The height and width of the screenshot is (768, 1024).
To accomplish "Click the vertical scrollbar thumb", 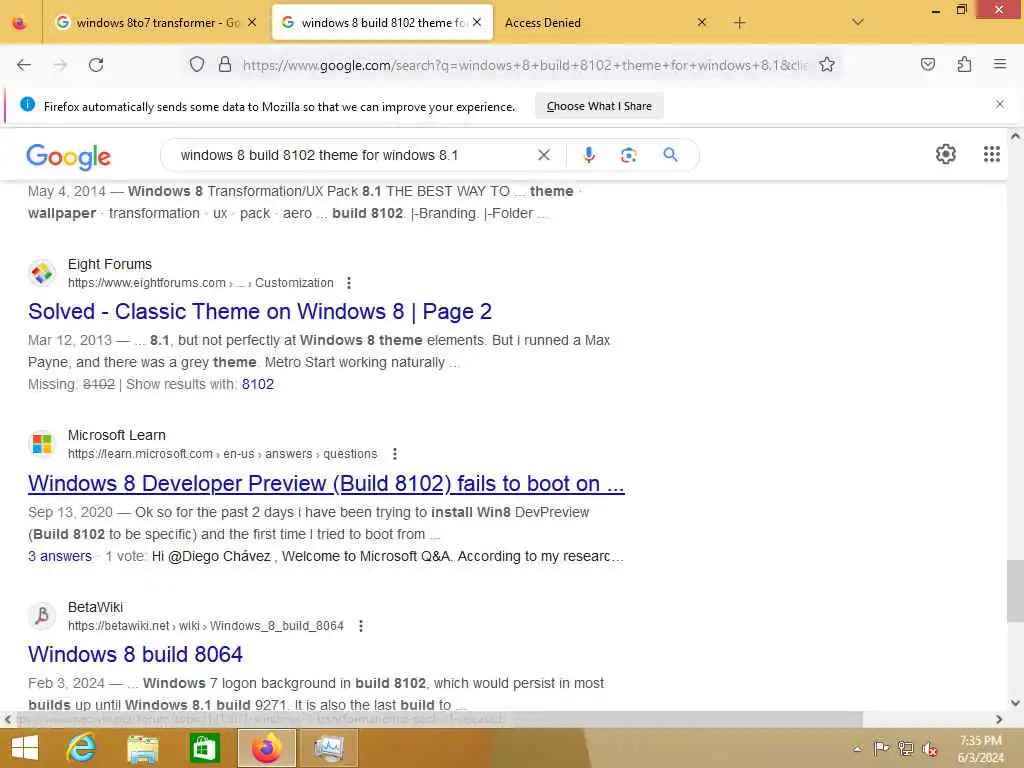I will (x=1015, y=591).
